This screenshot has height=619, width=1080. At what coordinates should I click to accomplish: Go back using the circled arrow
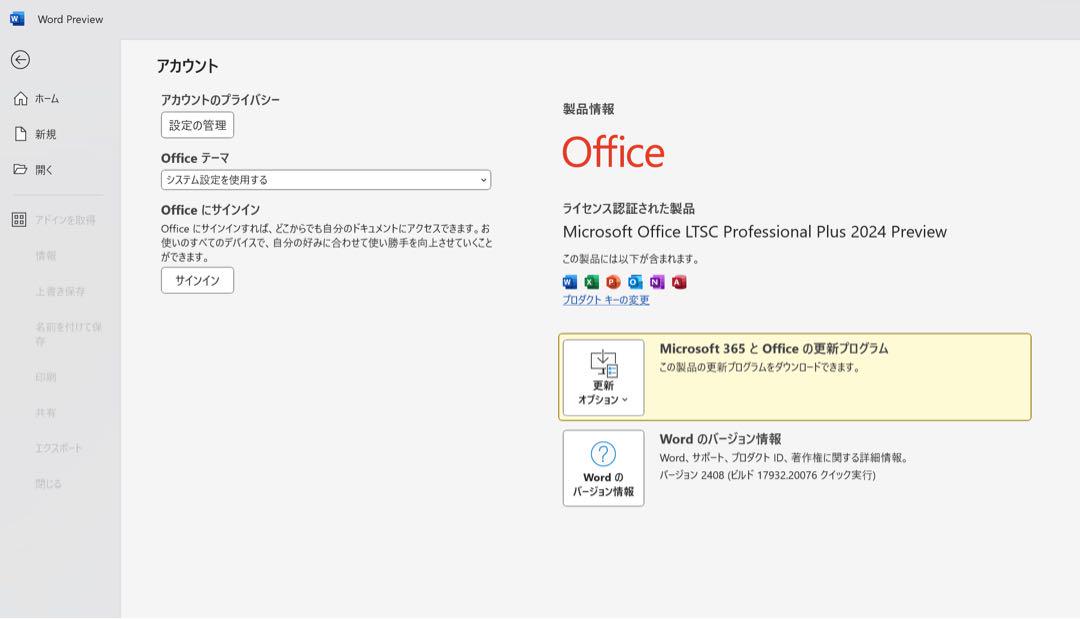[x=21, y=60]
